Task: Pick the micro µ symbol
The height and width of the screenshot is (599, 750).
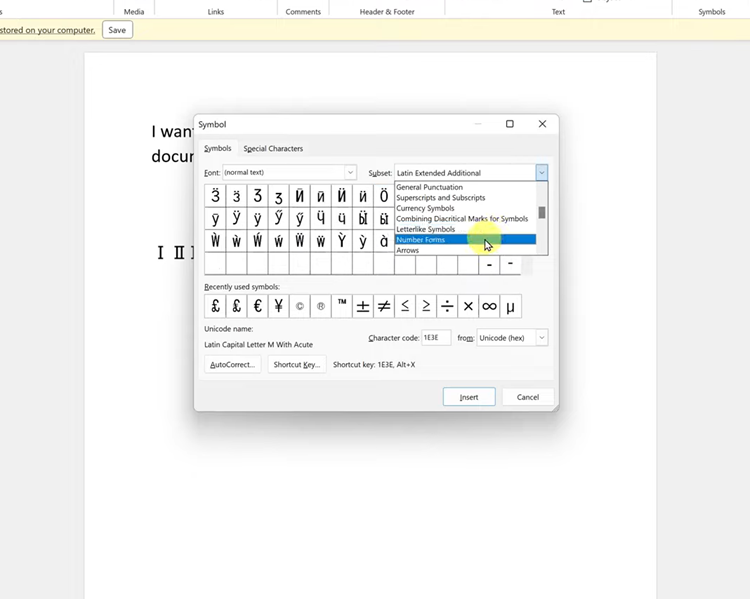Action: 510,306
